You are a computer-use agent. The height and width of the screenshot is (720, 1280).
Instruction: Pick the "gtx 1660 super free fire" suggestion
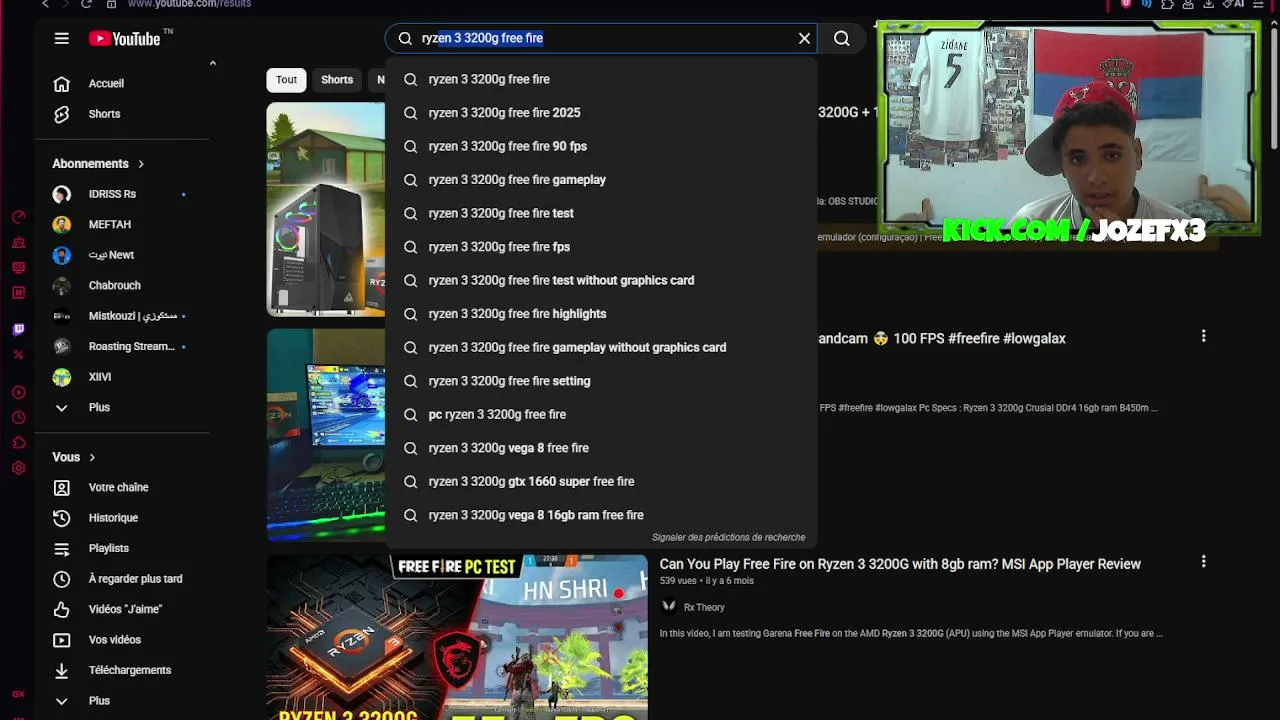(x=600, y=481)
